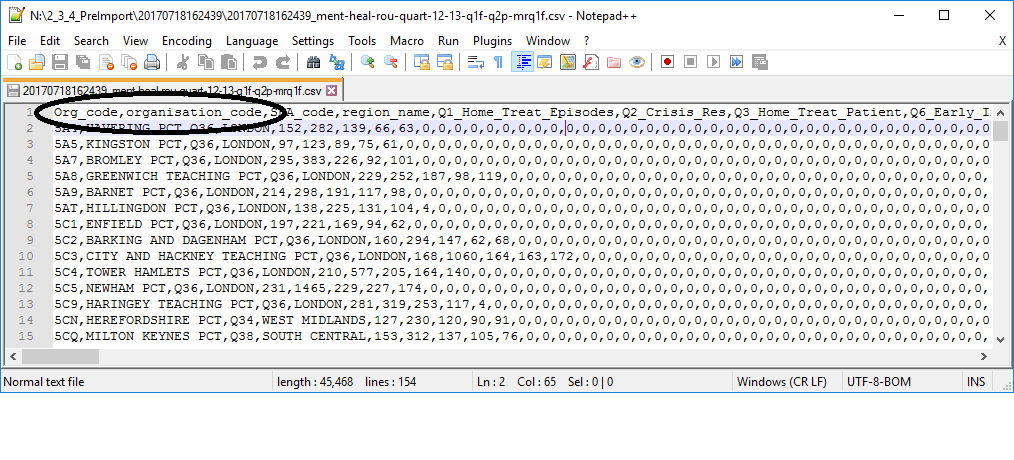Click 'Ln : 2 Col : 65' status entry

click(x=516, y=382)
